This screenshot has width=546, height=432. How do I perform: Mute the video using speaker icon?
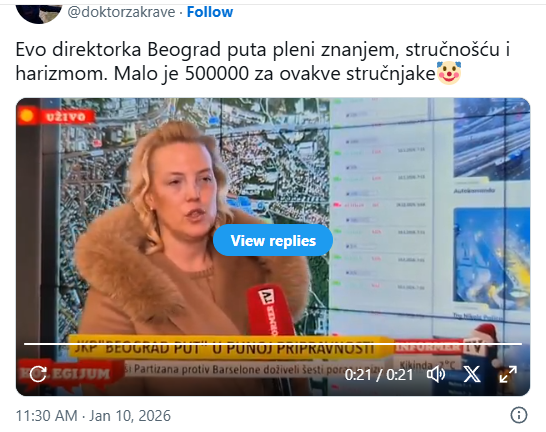click(x=436, y=375)
